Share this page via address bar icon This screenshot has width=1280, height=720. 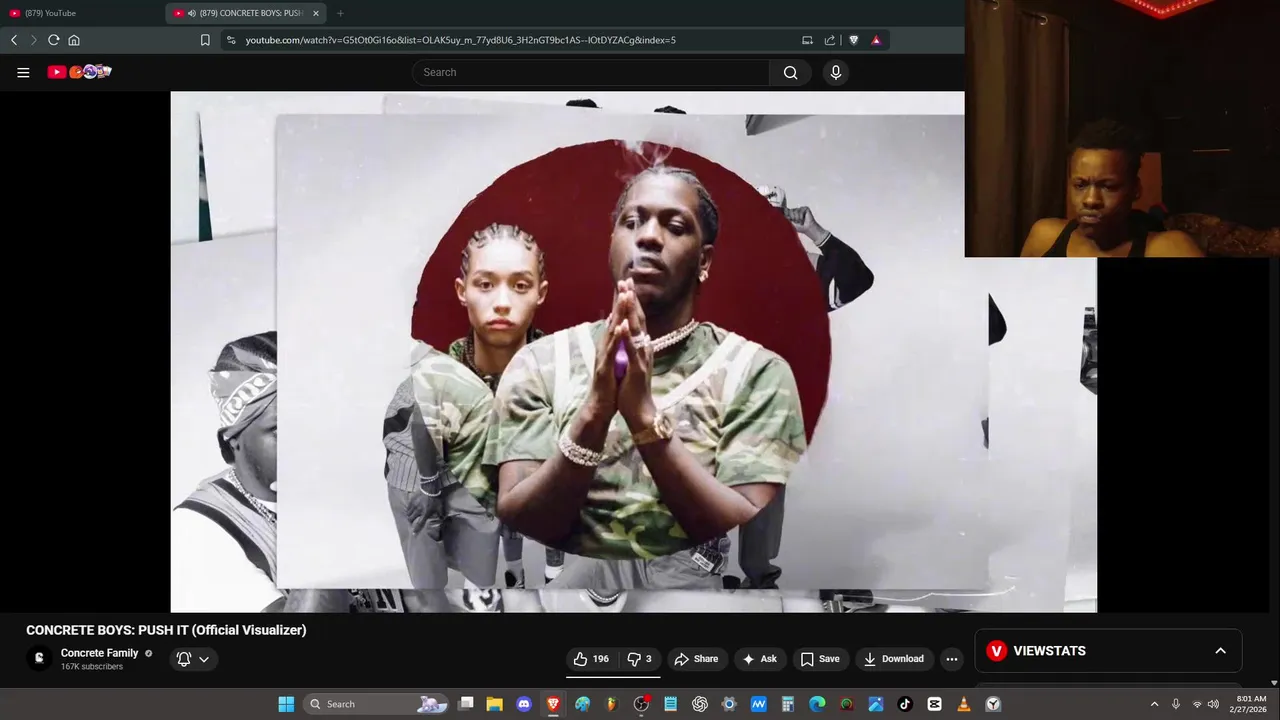click(x=830, y=40)
